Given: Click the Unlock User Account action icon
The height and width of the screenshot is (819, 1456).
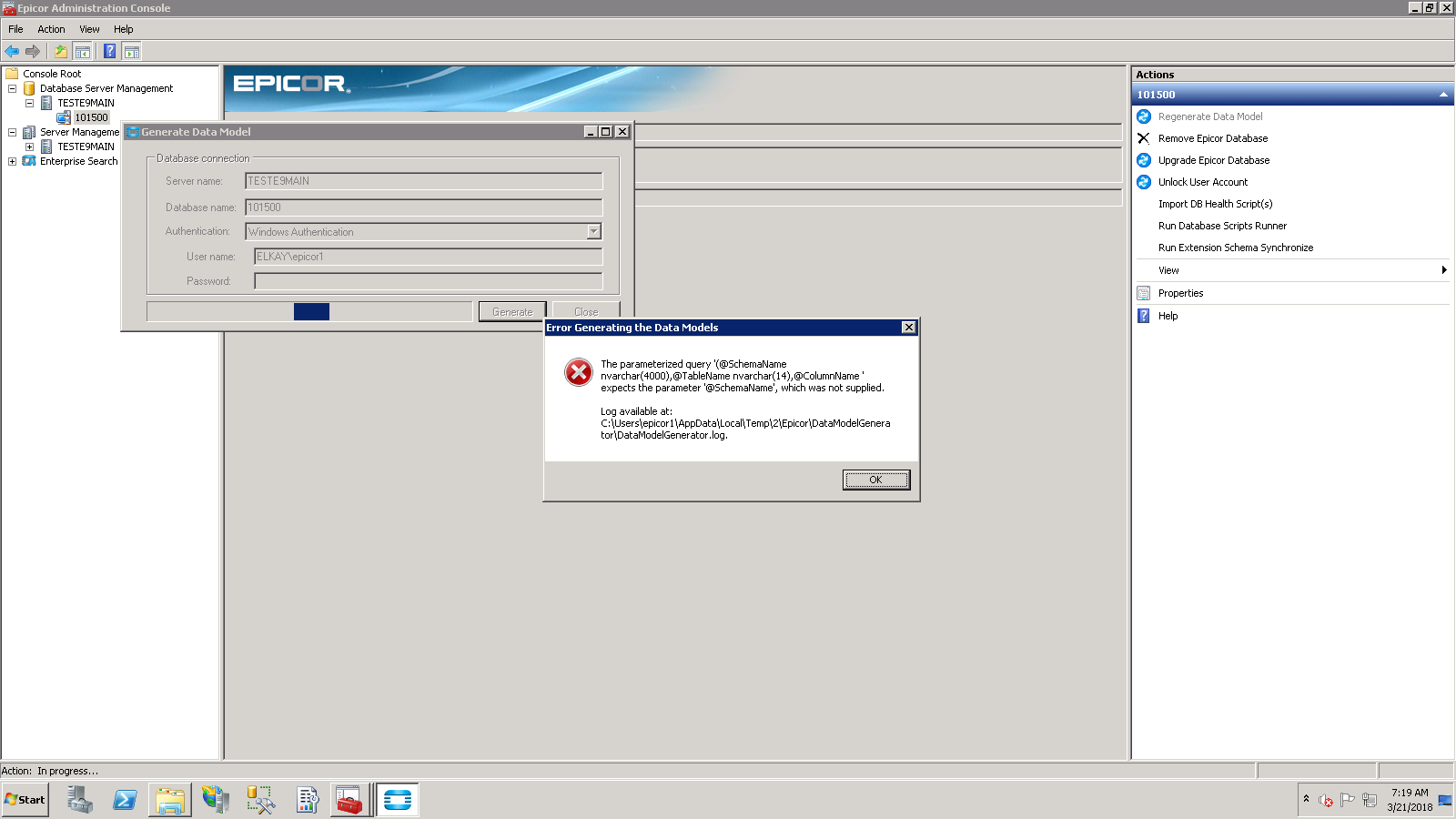Looking at the screenshot, I should point(1144,182).
